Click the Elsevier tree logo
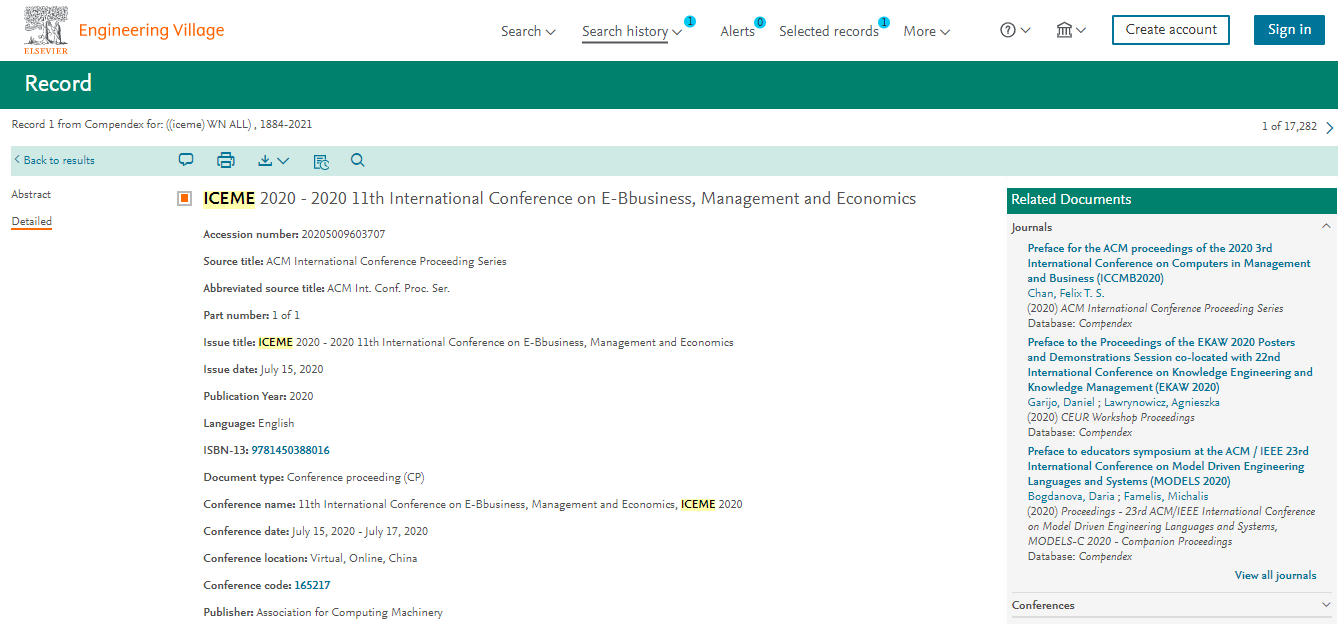The width and height of the screenshot is (1338, 624). (46, 30)
